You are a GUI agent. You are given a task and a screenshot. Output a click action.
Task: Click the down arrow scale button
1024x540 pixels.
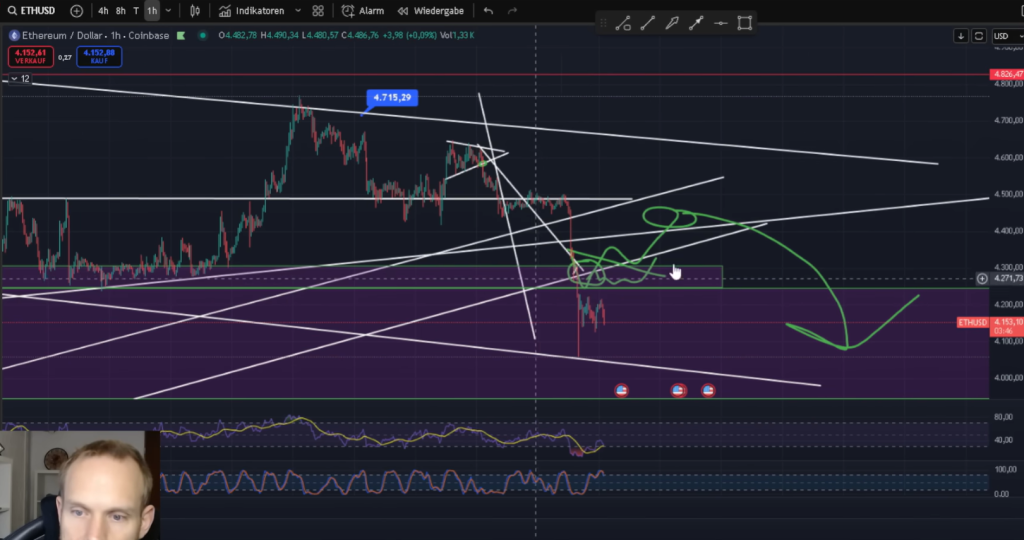[x=961, y=36]
